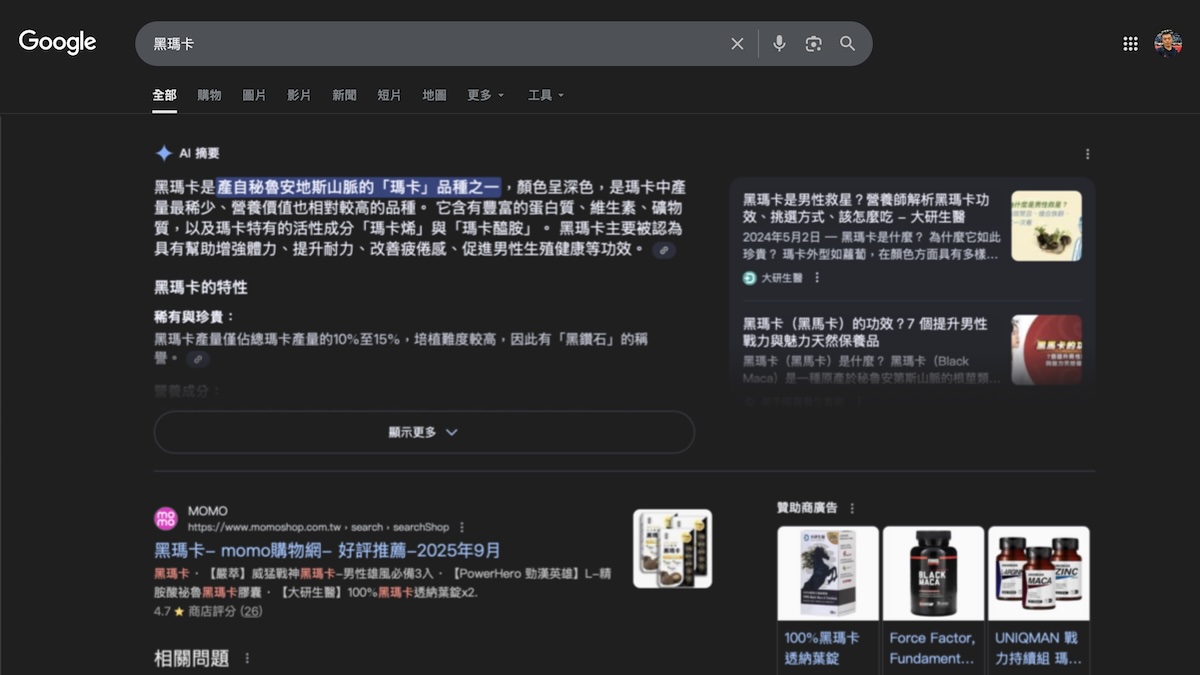
Task: Open 黑瑪卡（黑馬卡）的功效 article link
Action: [x=865, y=333]
